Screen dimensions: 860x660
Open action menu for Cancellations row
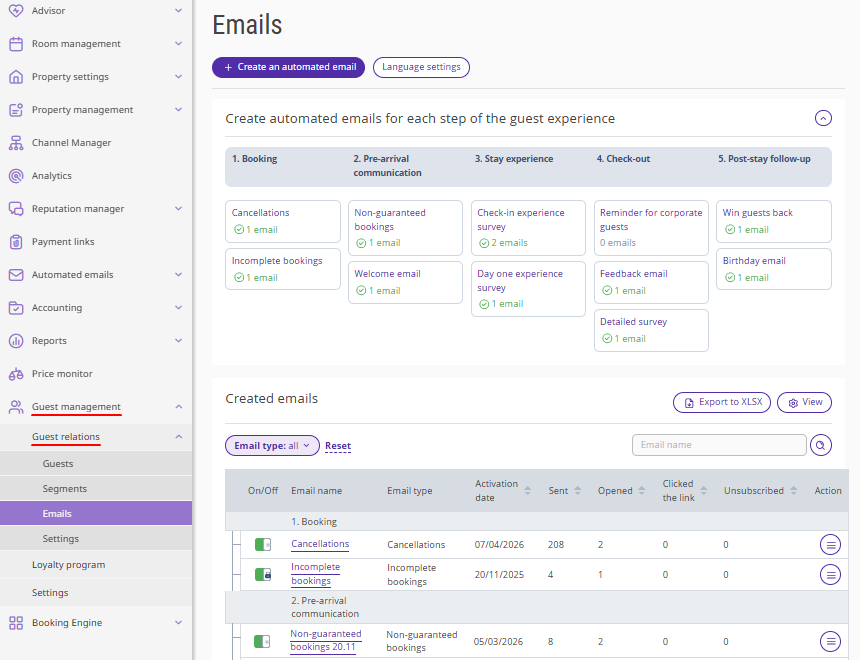pos(830,545)
